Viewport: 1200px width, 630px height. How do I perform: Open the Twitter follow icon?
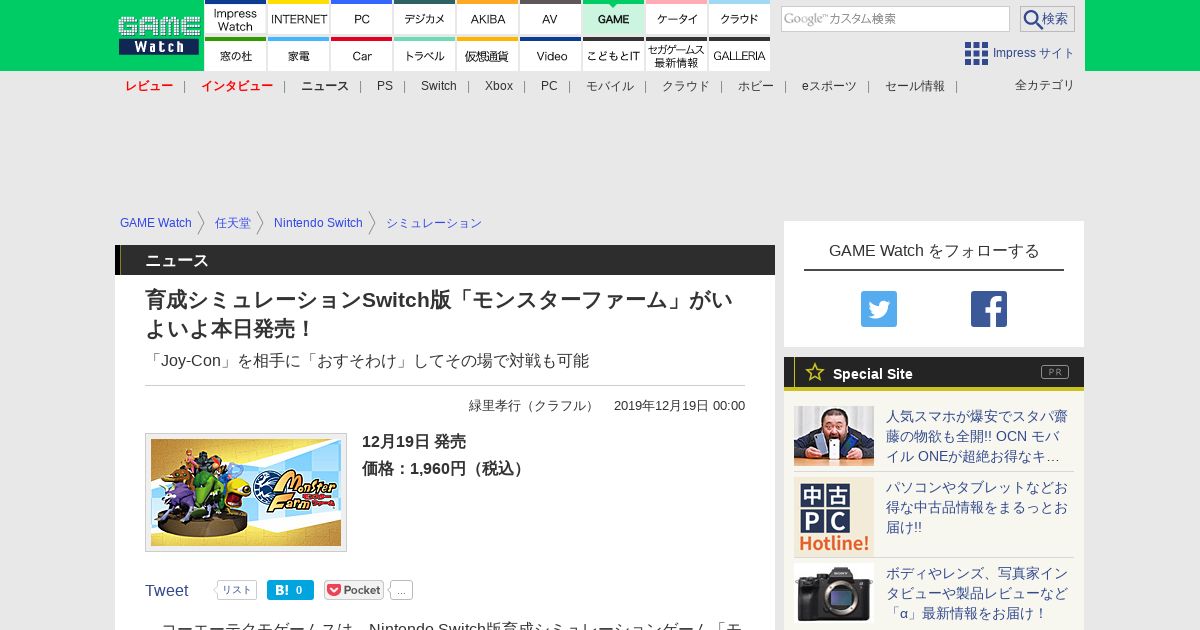[x=879, y=309]
